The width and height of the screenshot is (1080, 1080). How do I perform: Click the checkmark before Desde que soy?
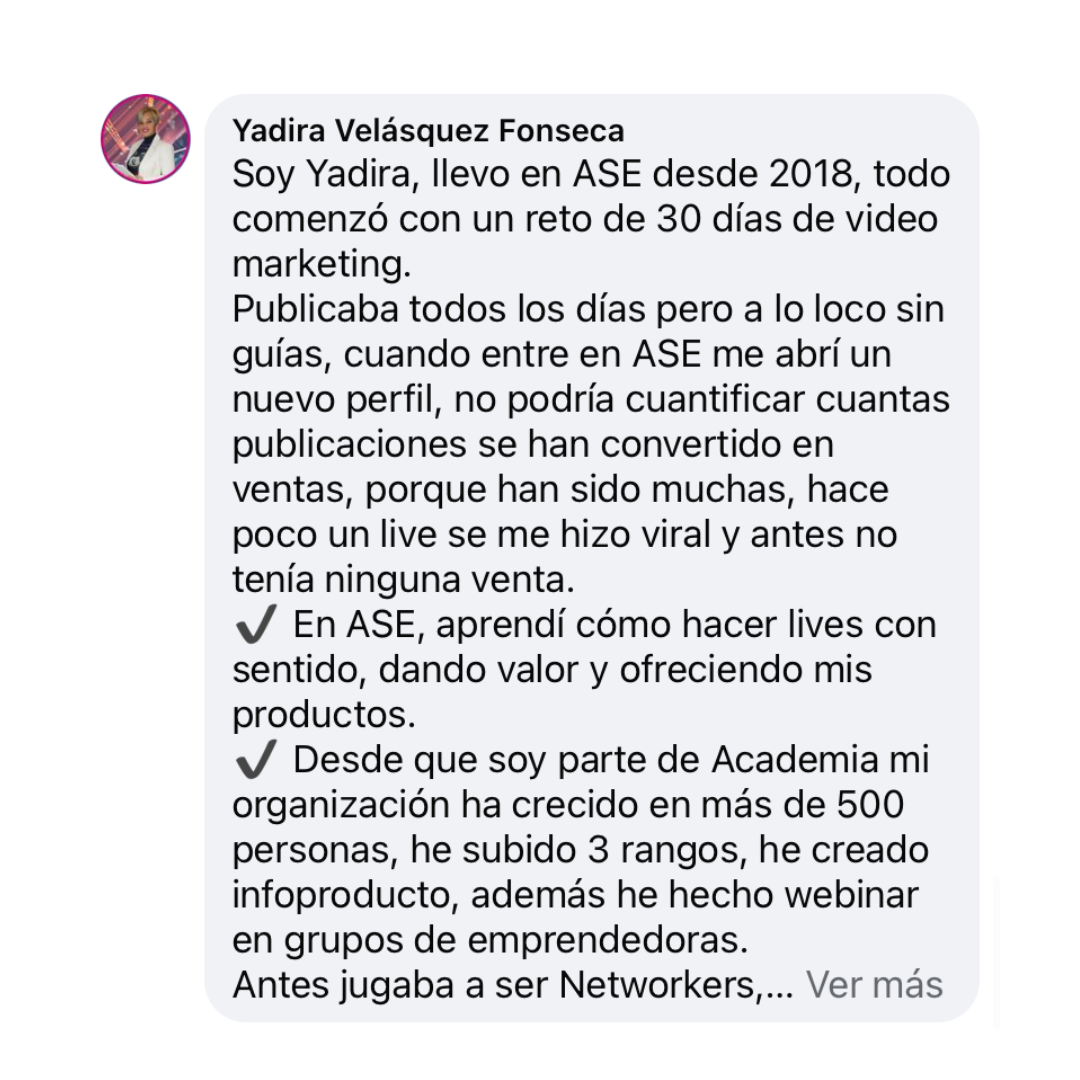pyautogui.click(x=256, y=759)
